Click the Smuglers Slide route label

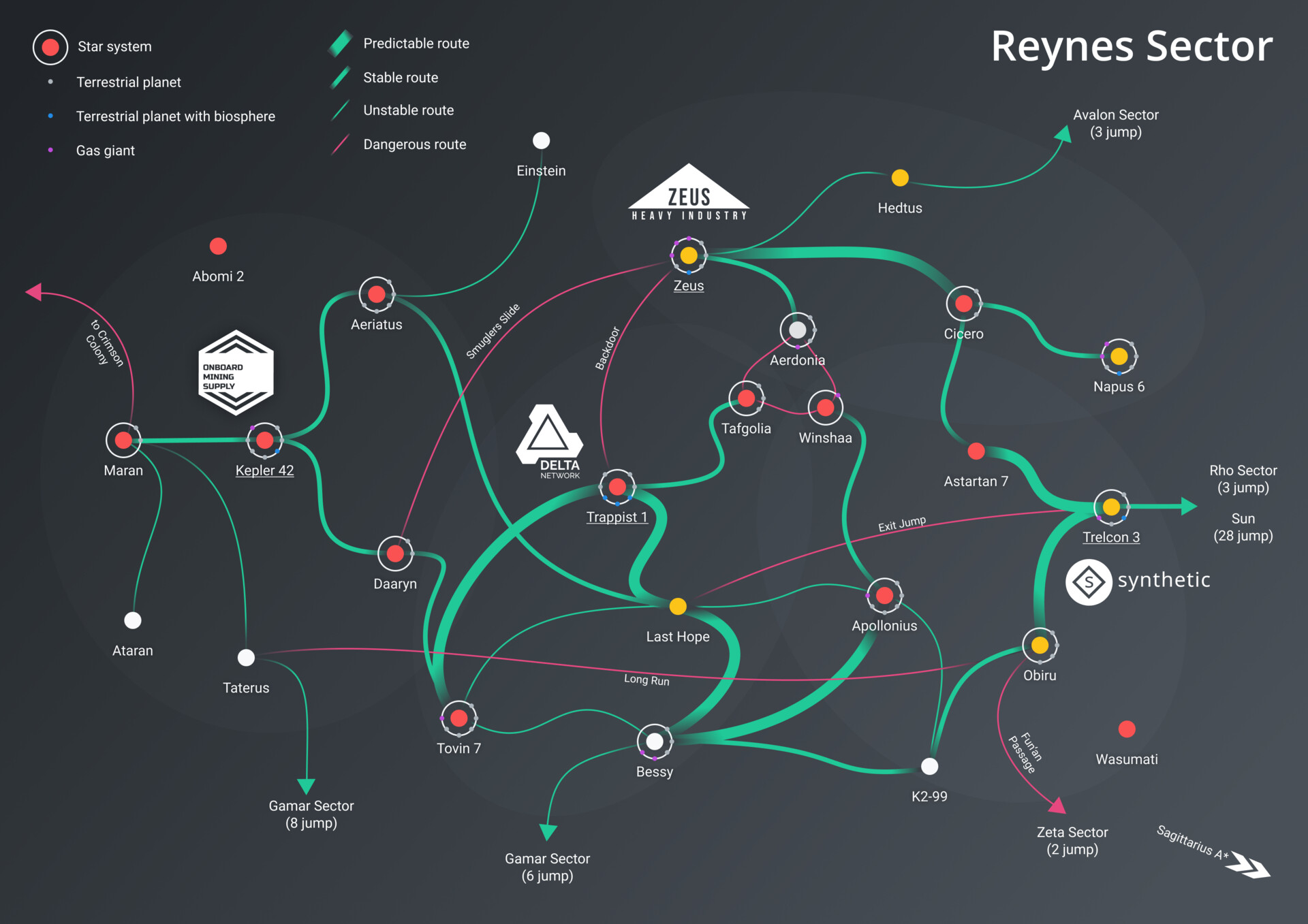(x=493, y=332)
